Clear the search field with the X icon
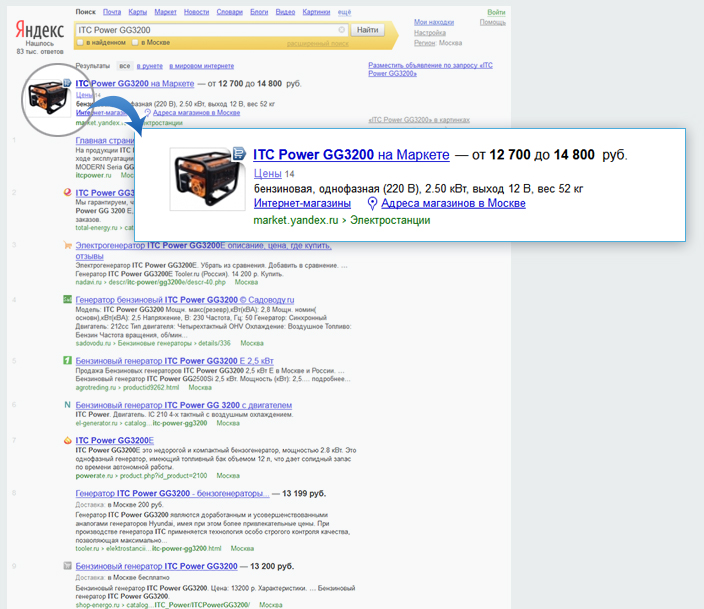 coord(342,30)
